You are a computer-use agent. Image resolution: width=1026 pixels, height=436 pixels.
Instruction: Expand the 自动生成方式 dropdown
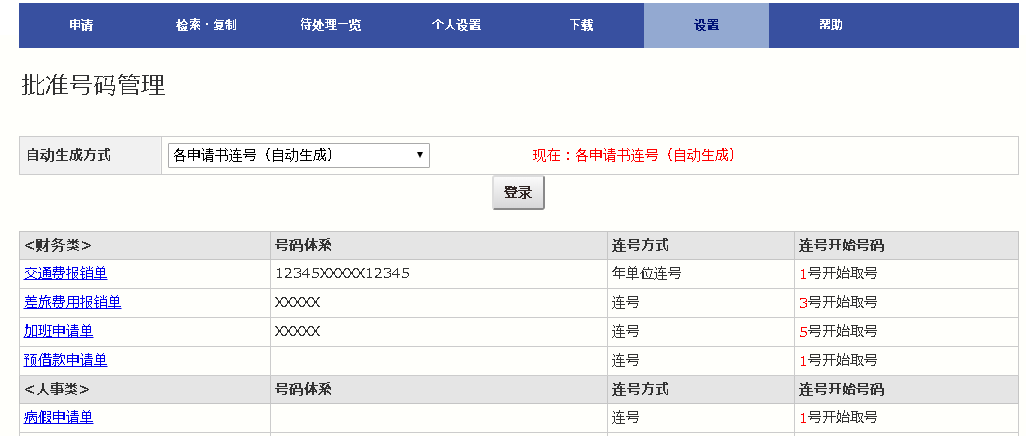(298, 155)
